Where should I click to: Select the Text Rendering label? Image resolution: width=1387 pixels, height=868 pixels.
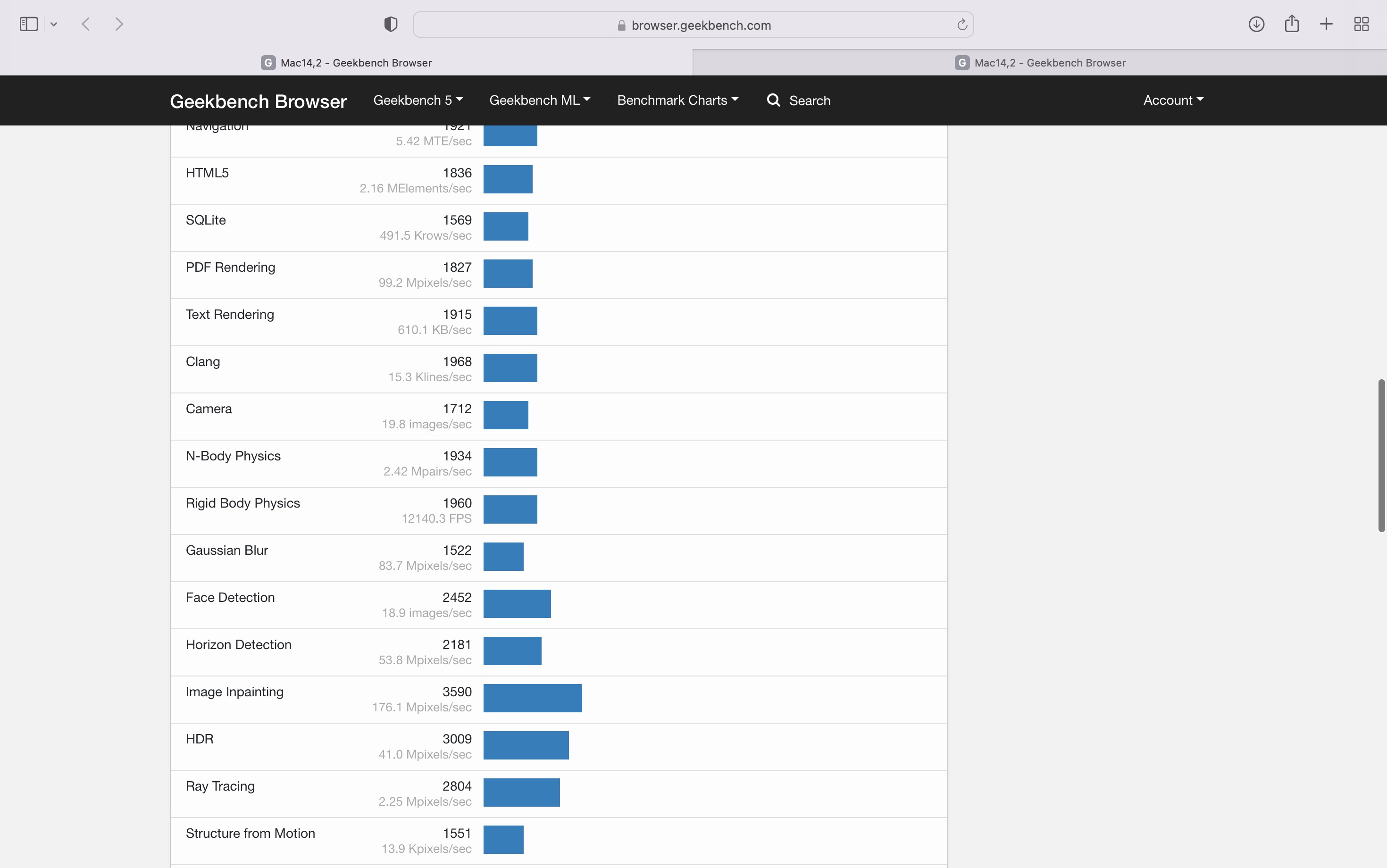tap(230, 315)
